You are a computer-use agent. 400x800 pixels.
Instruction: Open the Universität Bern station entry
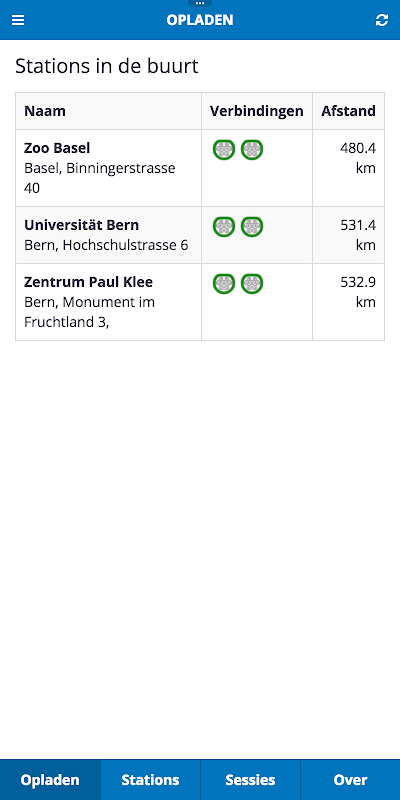tap(200, 235)
